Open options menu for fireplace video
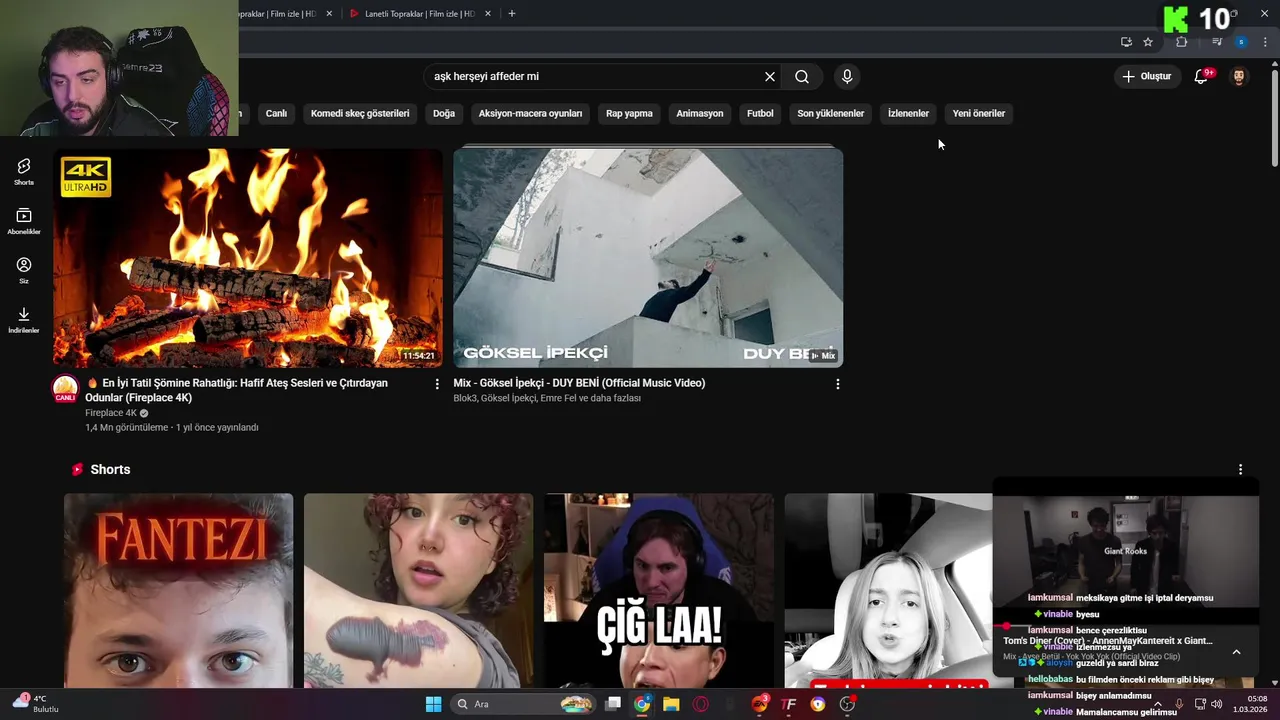 click(x=437, y=384)
